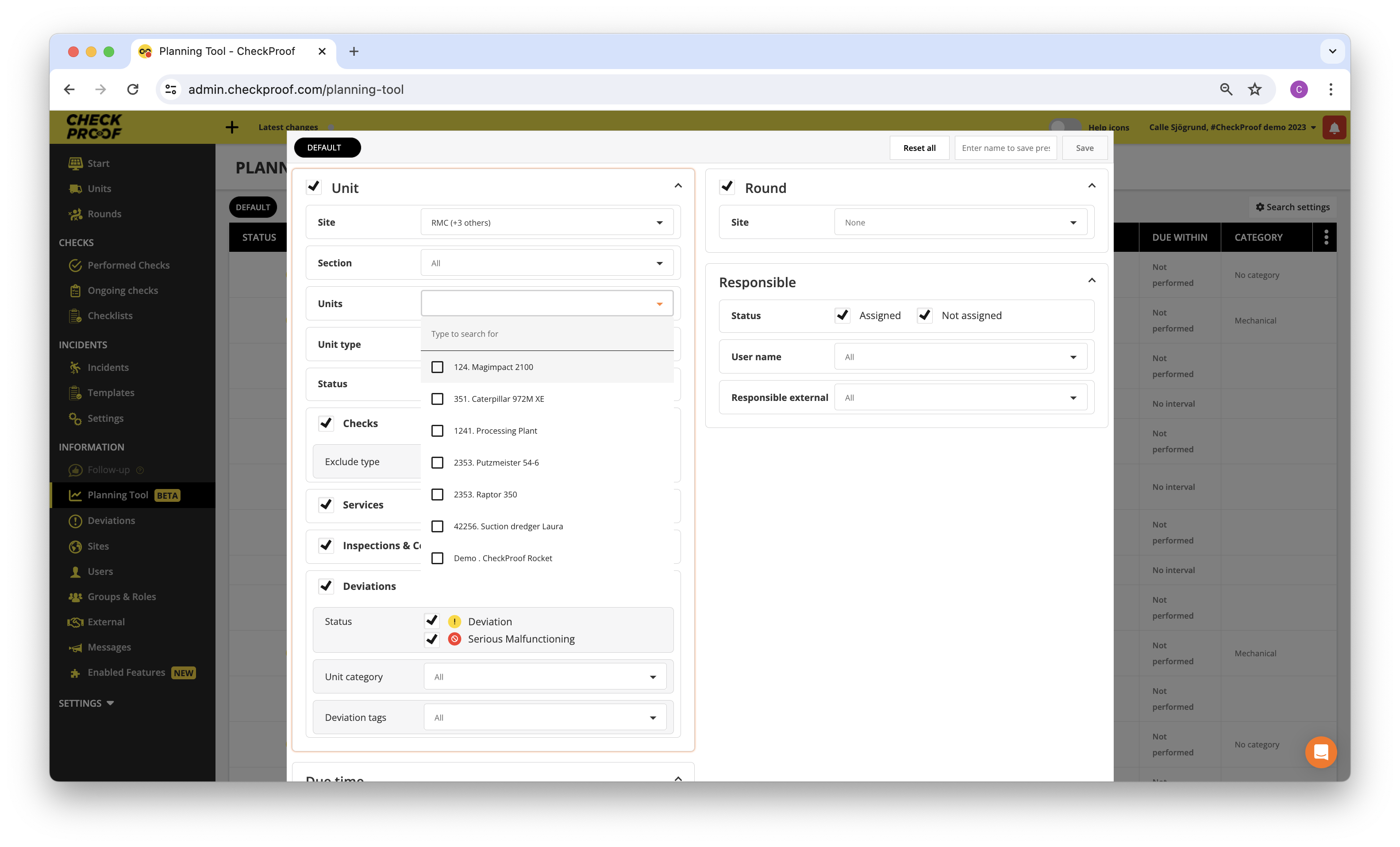Screen dimensions: 1400x847
Task: Collapse the Responsible section chevron
Action: pos(1092,281)
